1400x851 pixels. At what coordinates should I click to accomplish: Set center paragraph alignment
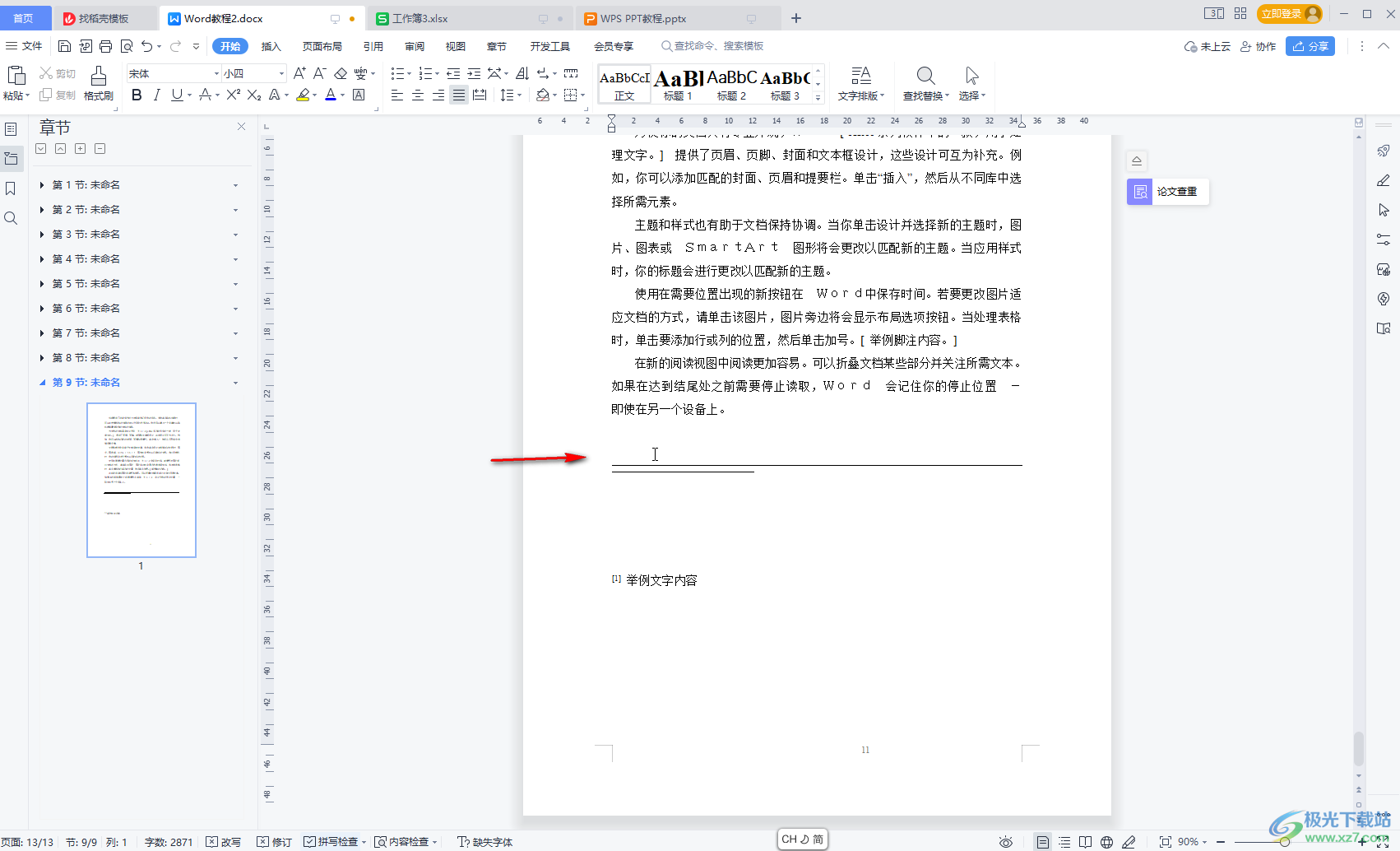tap(418, 95)
